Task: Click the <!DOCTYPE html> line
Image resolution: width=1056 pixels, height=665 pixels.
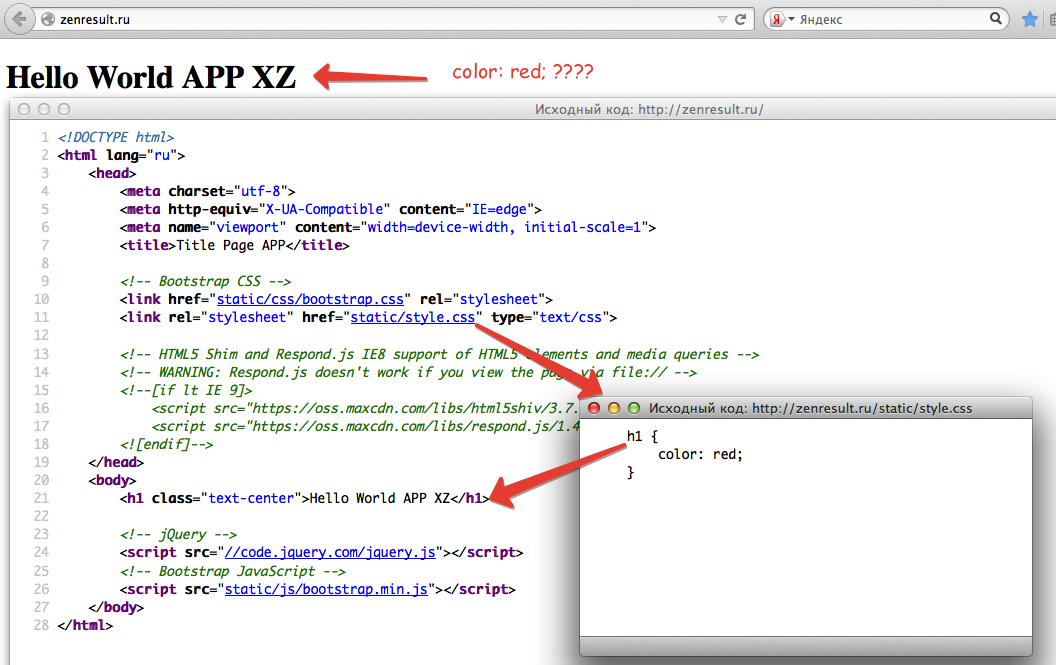Action: [116, 137]
